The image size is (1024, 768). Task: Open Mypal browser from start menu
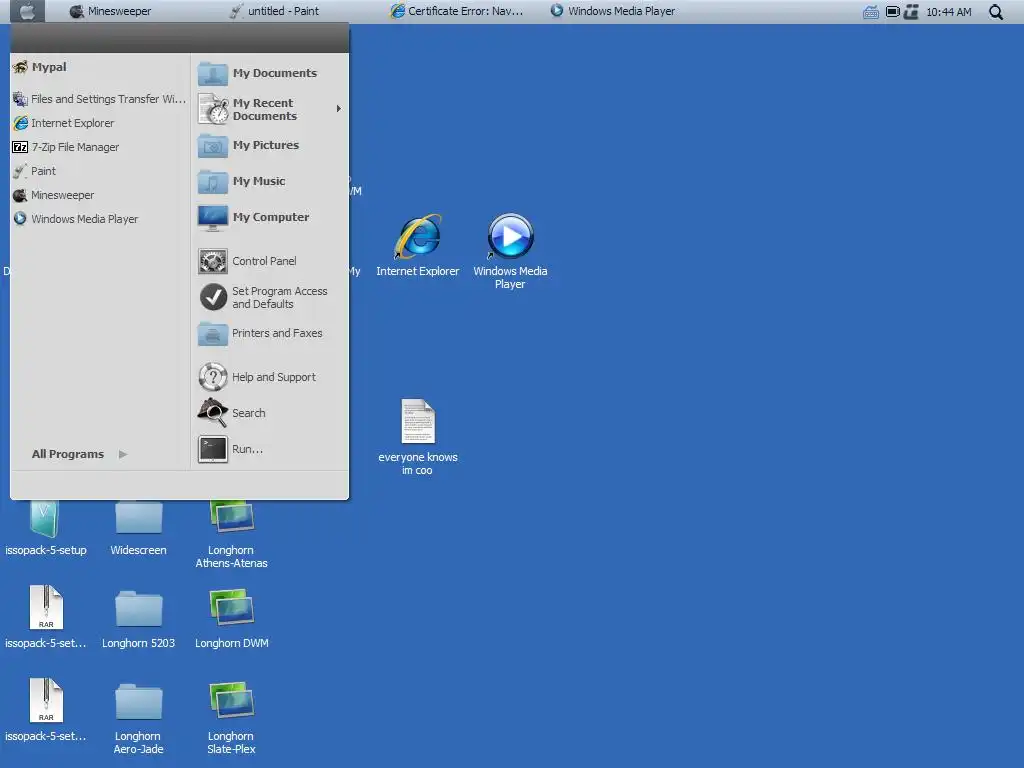coord(99,67)
